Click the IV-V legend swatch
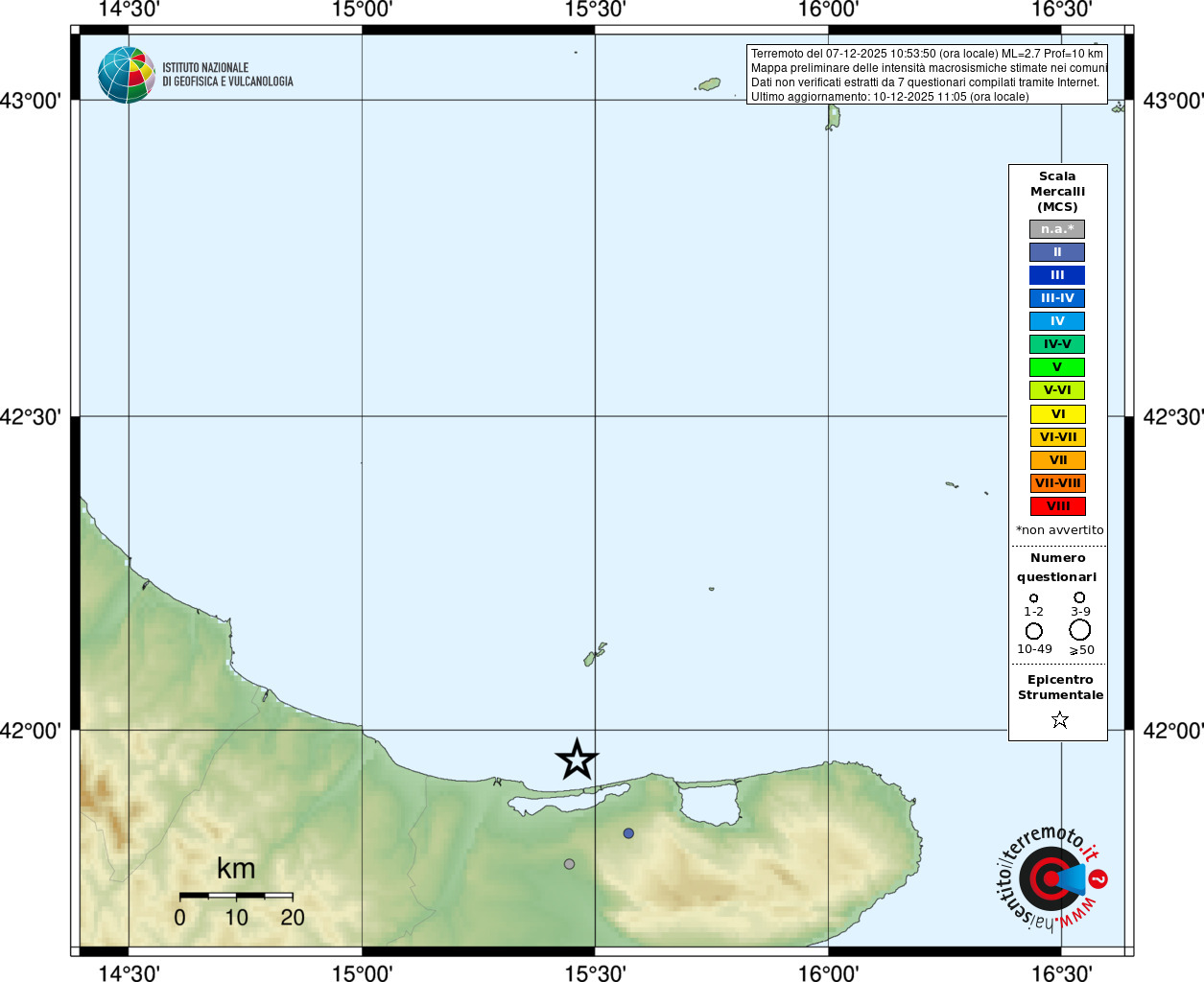The image size is (1204, 982). 1057,344
